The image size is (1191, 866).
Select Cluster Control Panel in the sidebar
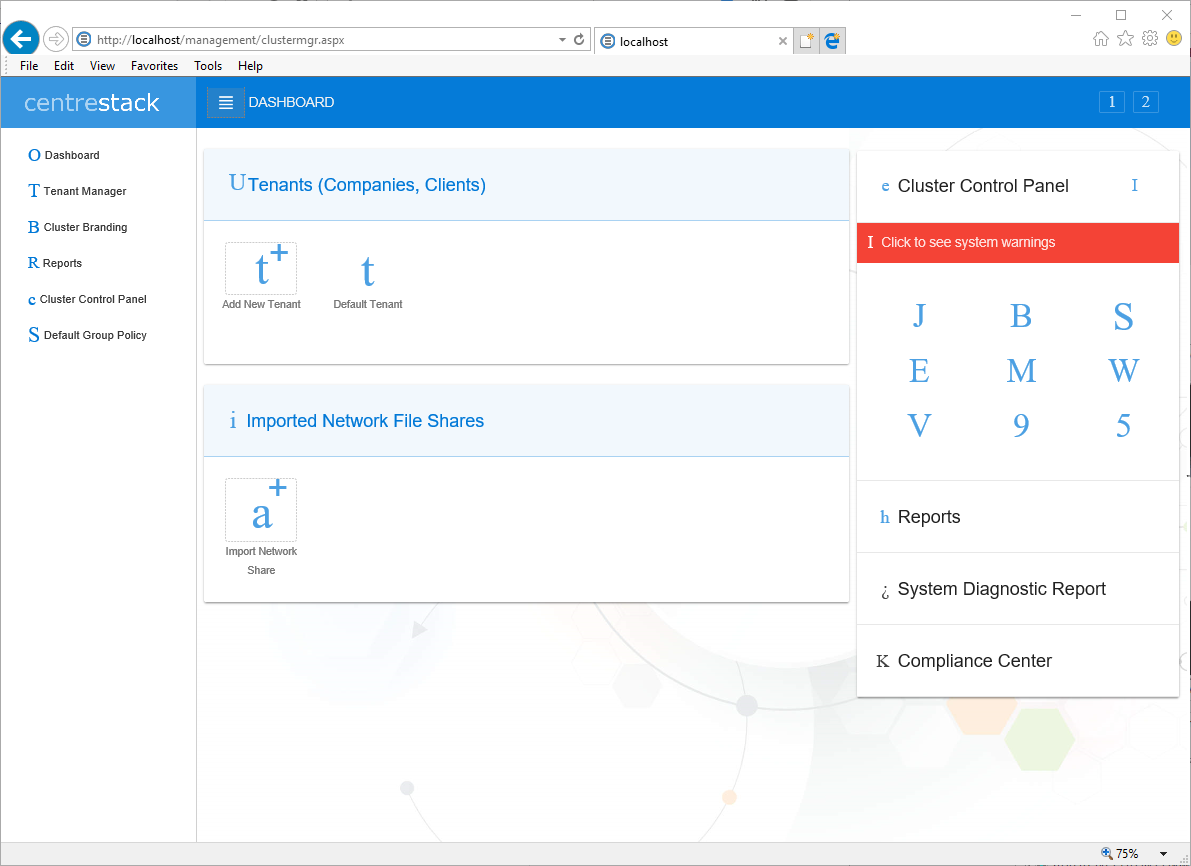pyautogui.click(x=87, y=299)
